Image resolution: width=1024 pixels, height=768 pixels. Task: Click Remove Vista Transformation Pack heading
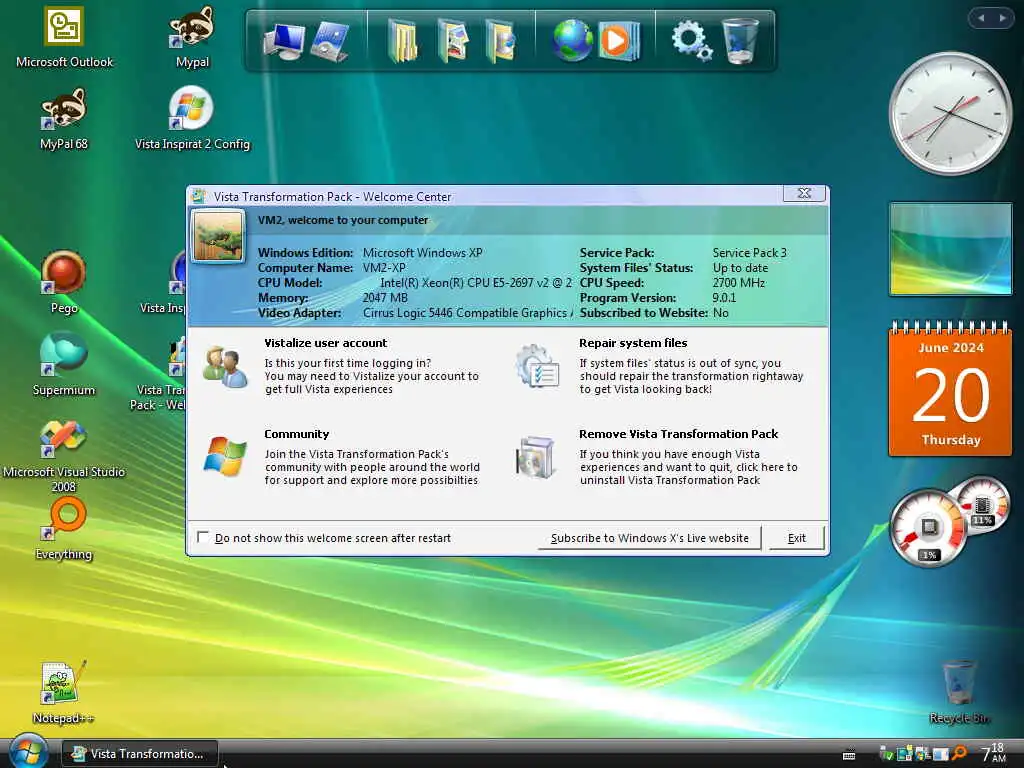[679, 434]
